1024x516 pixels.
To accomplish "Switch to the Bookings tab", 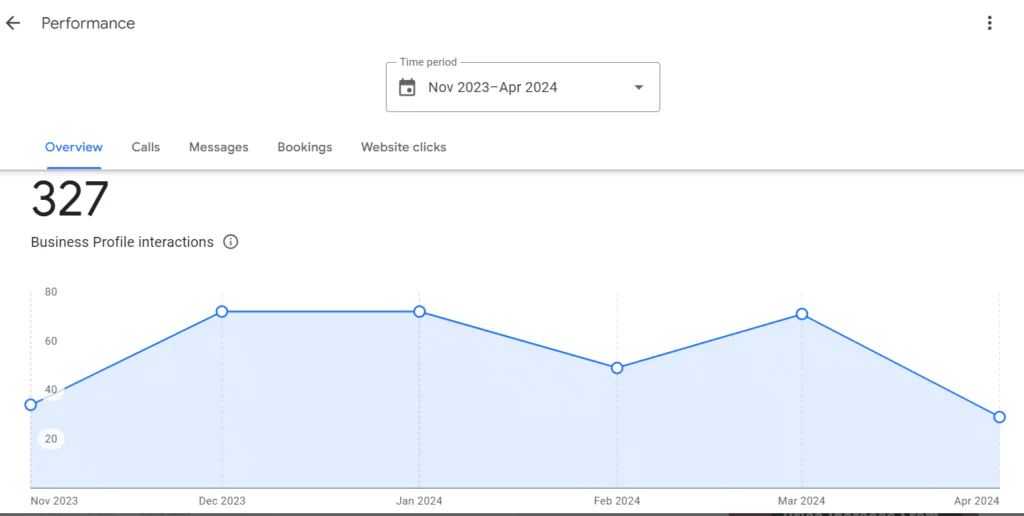I will (x=304, y=147).
